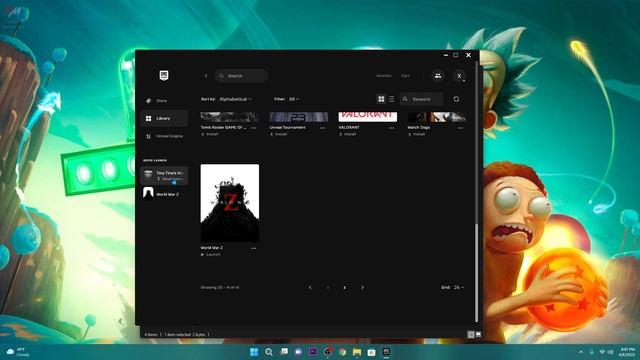The height and width of the screenshot is (360, 640).
Task: Install Watch Dogs
Action: pos(417,134)
